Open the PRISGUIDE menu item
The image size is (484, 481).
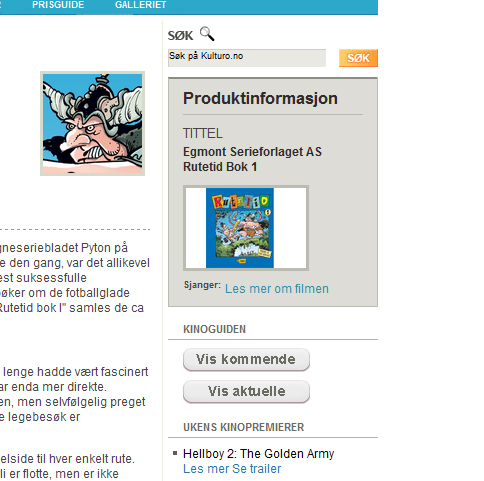pyautogui.click(x=58, y=5)
